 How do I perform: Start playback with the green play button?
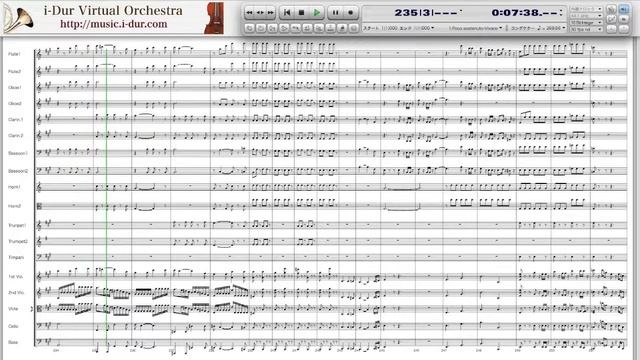pos(316,13)
